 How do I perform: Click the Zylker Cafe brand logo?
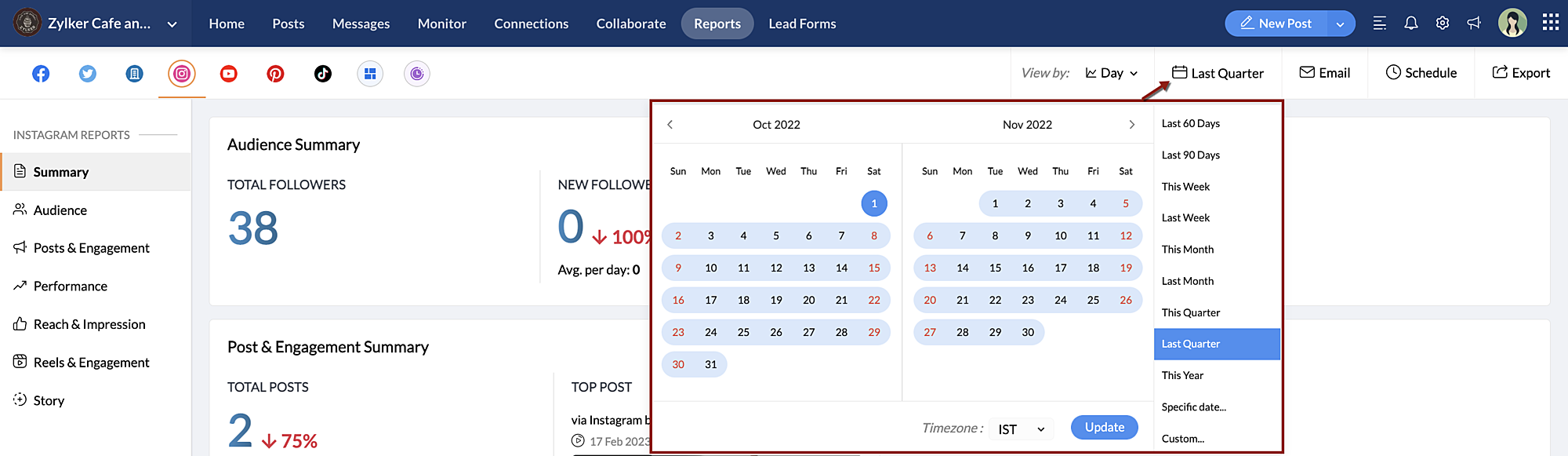[x=27, y=23]
